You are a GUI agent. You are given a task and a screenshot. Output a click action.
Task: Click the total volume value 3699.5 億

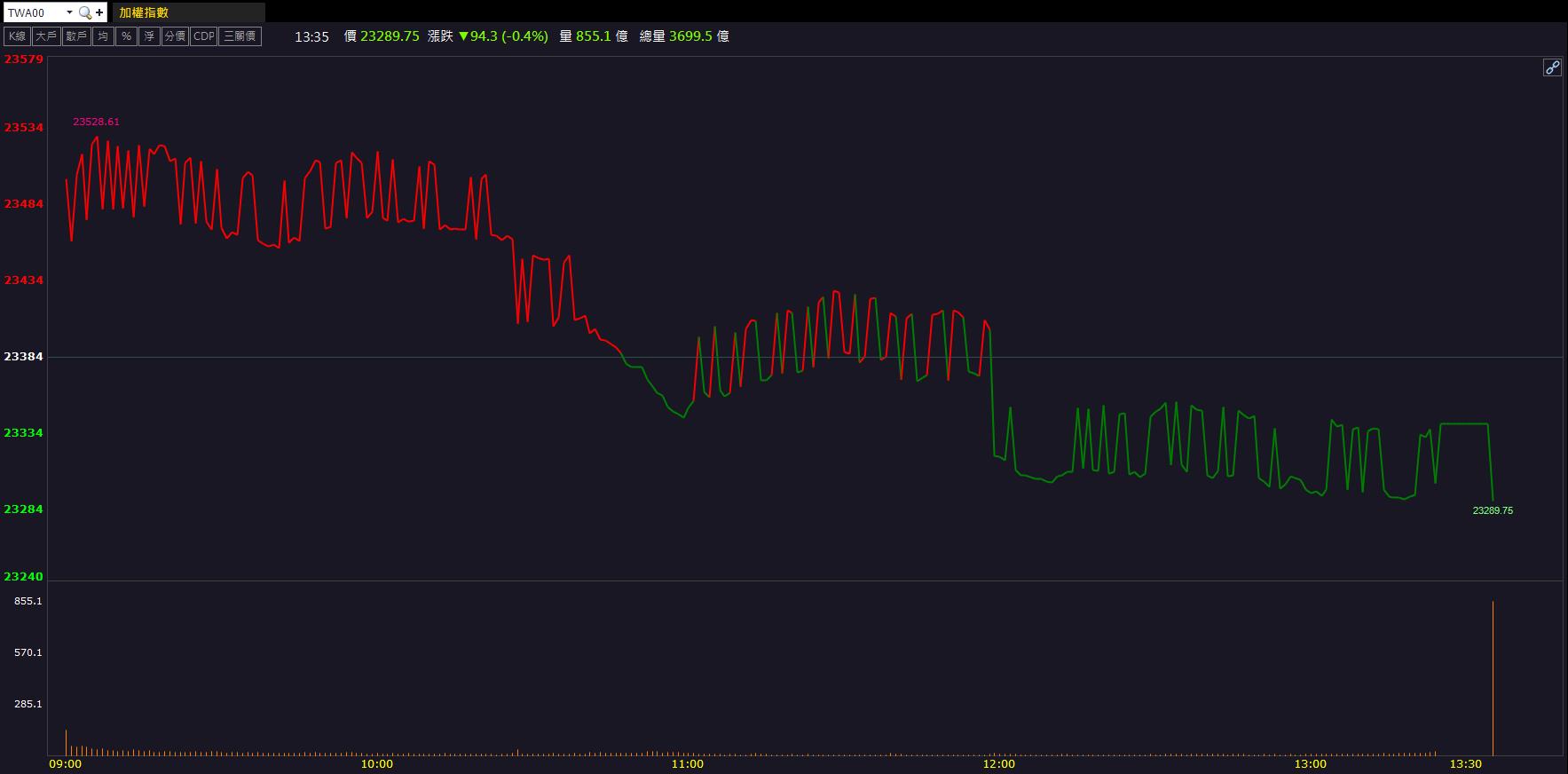point(699,36)
